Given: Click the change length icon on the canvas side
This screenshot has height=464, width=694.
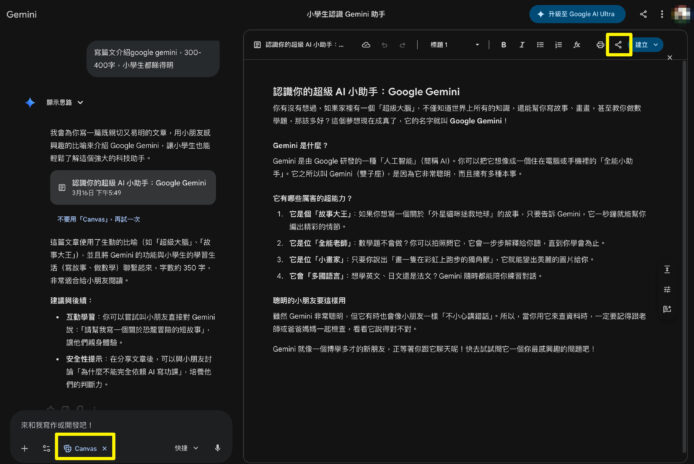Looking at the screenshot, I should (667, 269).
